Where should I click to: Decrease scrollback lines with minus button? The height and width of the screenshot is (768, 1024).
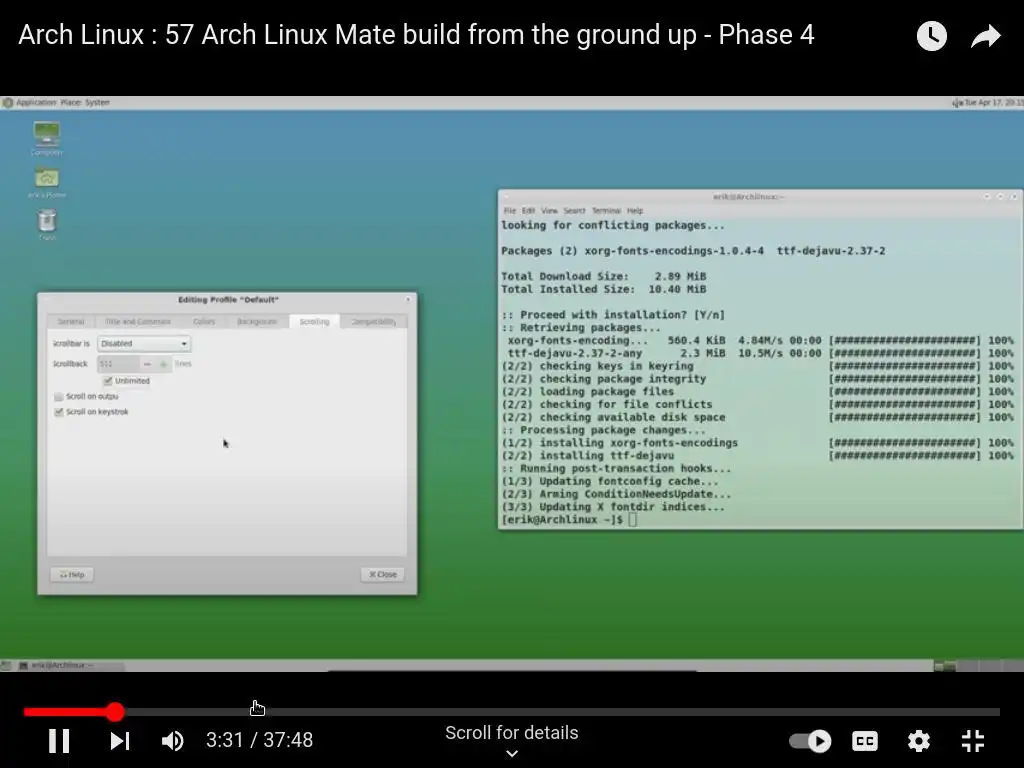point(148,364)
